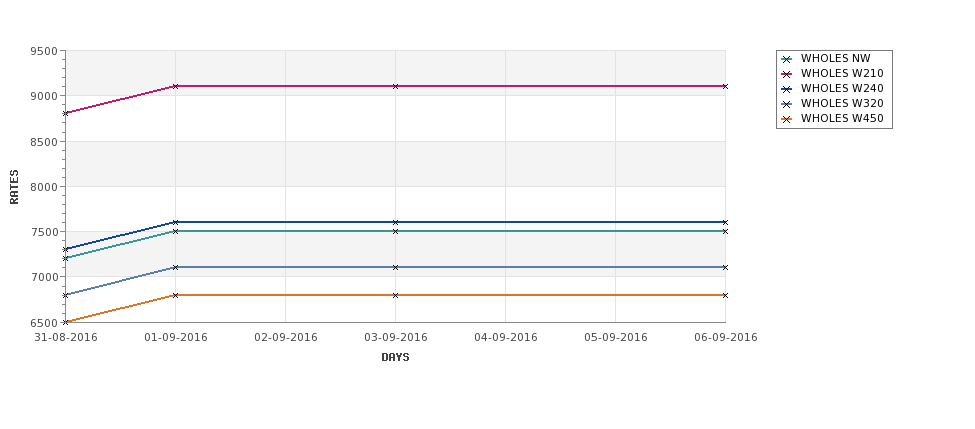Click the 05-09-2016 x-axis date label
Image resolution: width=975 pixels, height=429 pixels.
coord(616,338)
